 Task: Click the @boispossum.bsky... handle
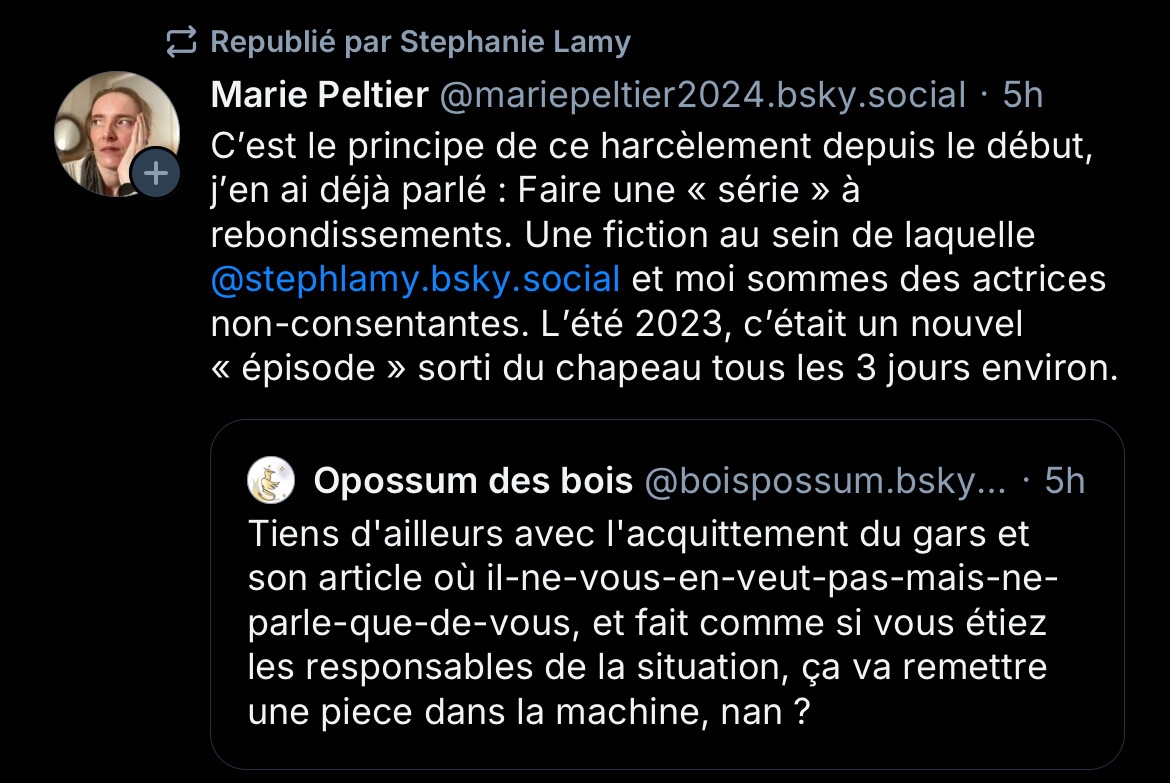(825, 481)
